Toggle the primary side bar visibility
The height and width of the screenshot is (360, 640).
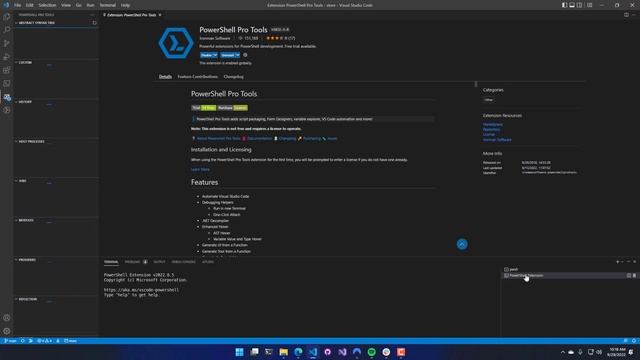coord(564,5)
